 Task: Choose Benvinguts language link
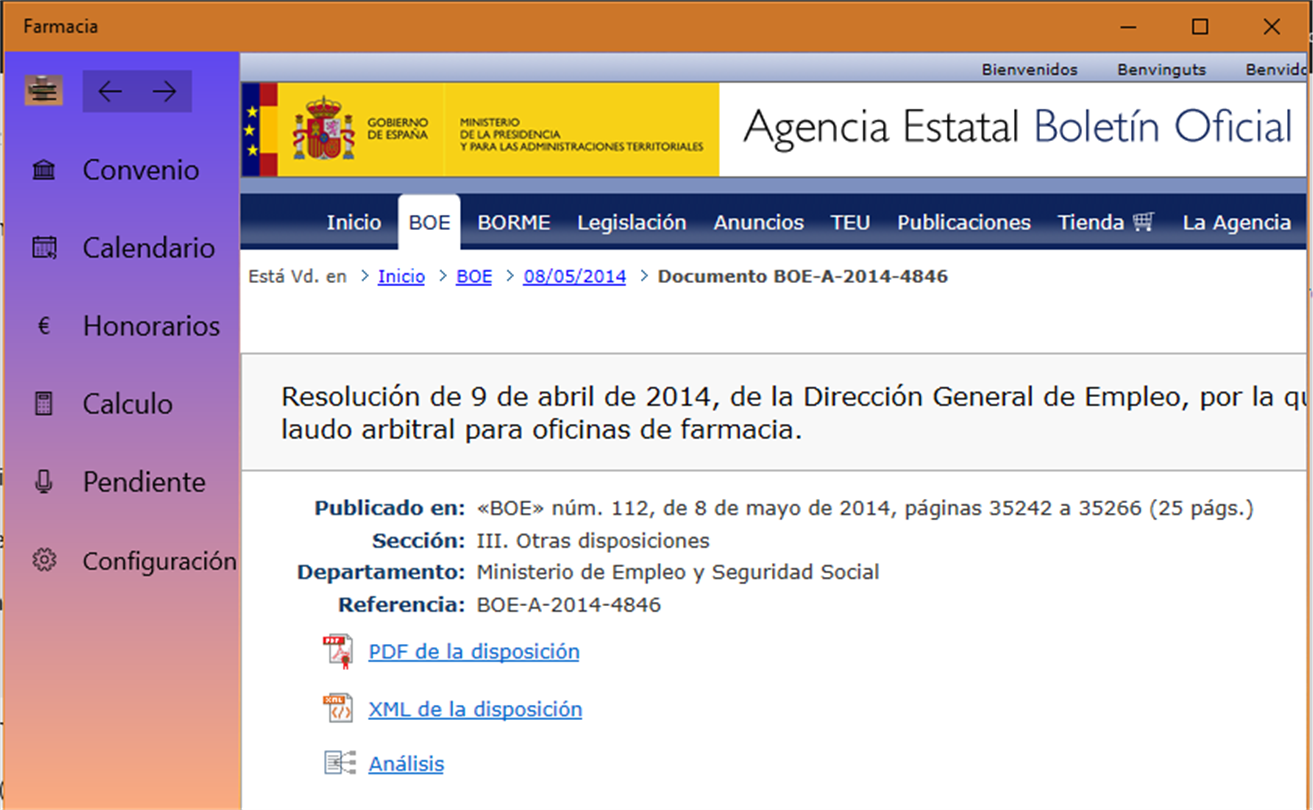coord(1162,69)
